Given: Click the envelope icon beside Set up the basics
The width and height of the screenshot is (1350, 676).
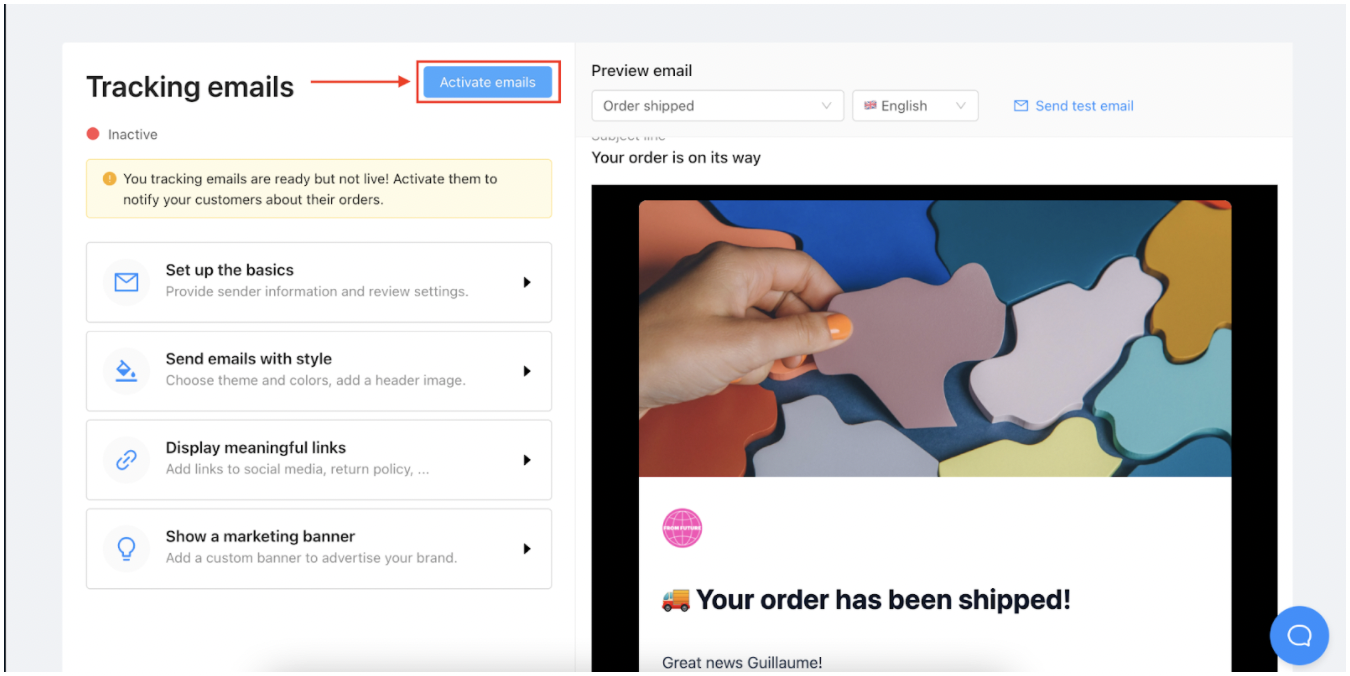Looking at the screenshot, I should pos(126,283).
